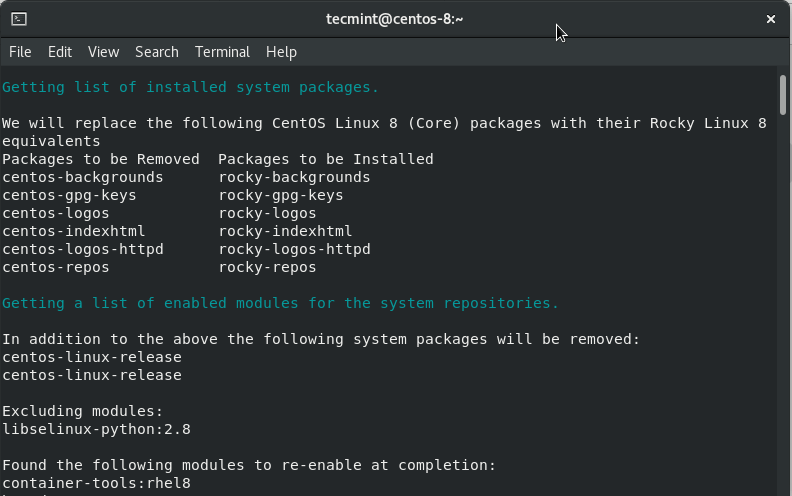
Task: Open the Terminal menu
Action: (x=222, y=52)
